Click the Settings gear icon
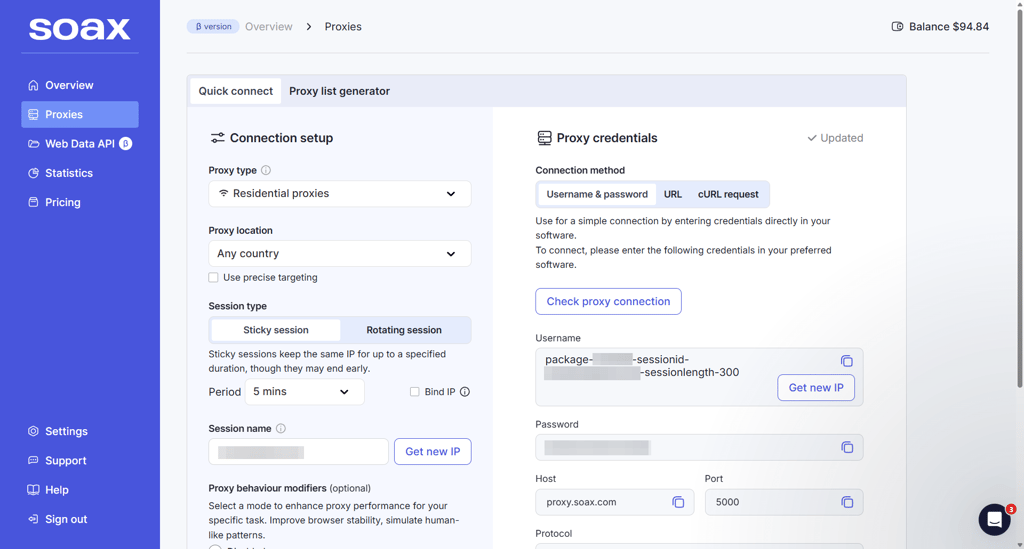Viewport: 1024px width, 549px height. [x=33, y=431]
